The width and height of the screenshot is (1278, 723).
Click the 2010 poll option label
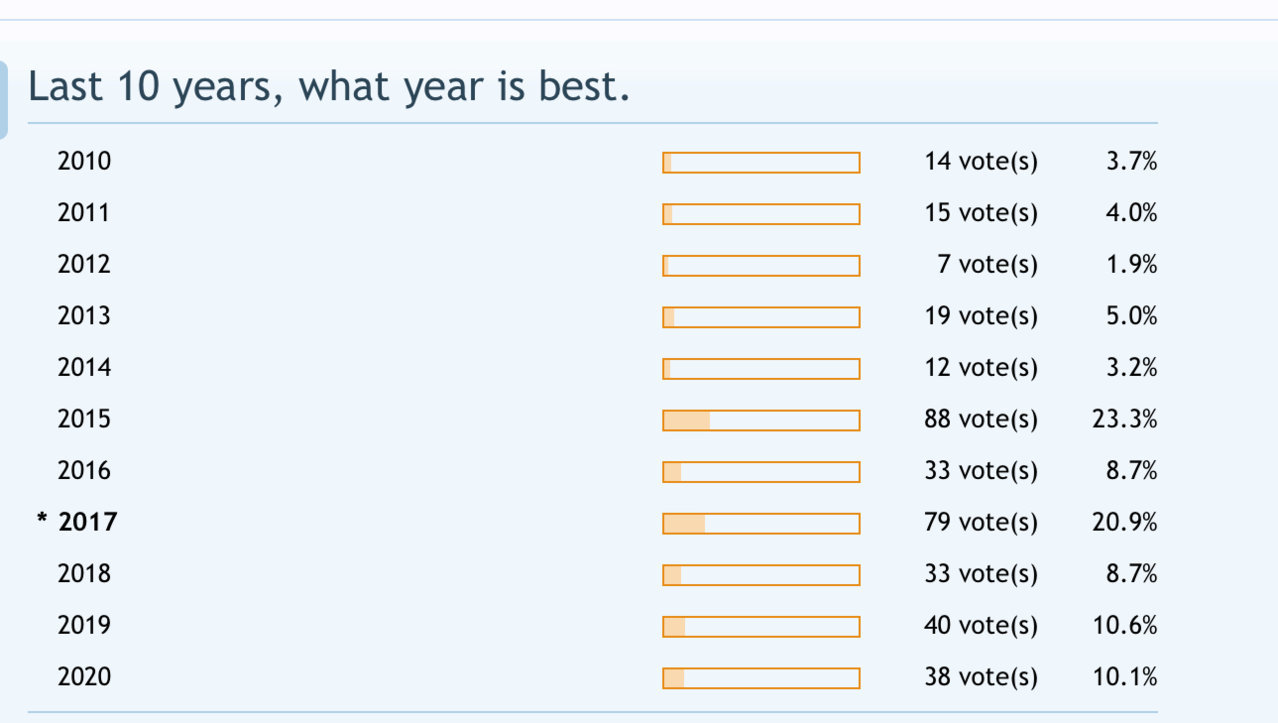(x=84, y=161)
